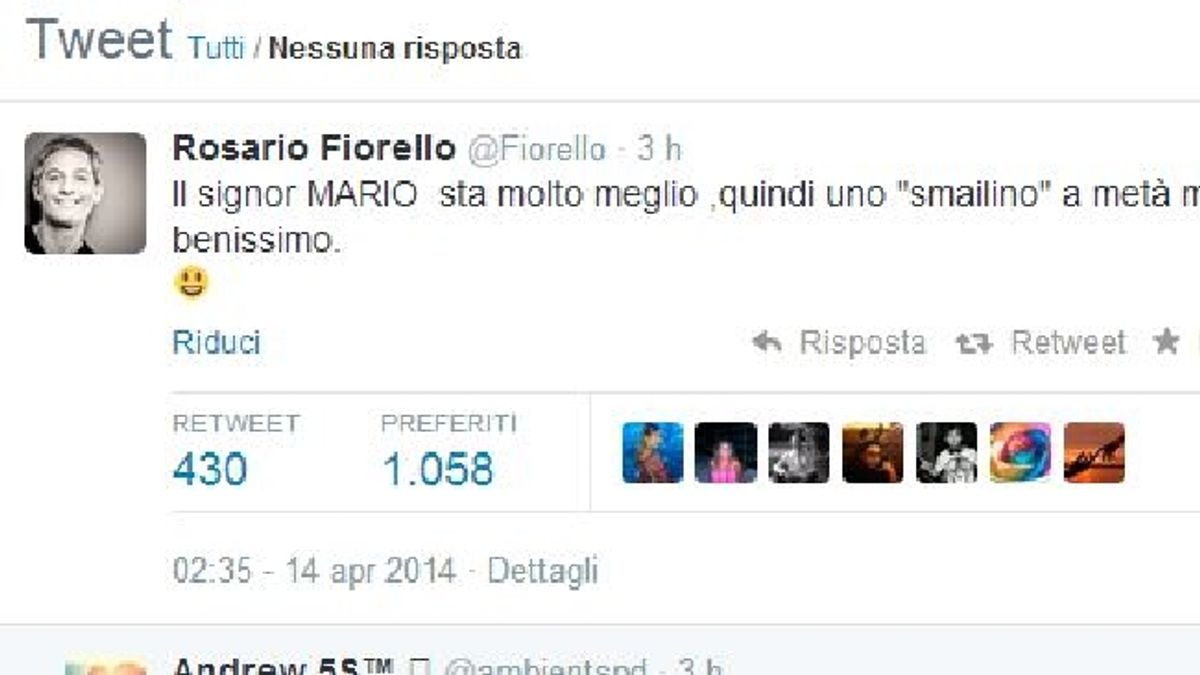The width and height of the screenshot is (1200, 675).
Task: Click the Risposta reply button text
Action: click(x=862, y=343)
